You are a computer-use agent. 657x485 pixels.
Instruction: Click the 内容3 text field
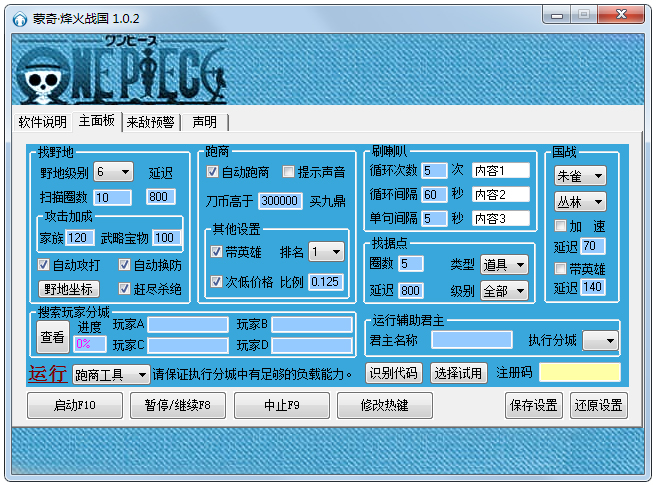(501, 218)
